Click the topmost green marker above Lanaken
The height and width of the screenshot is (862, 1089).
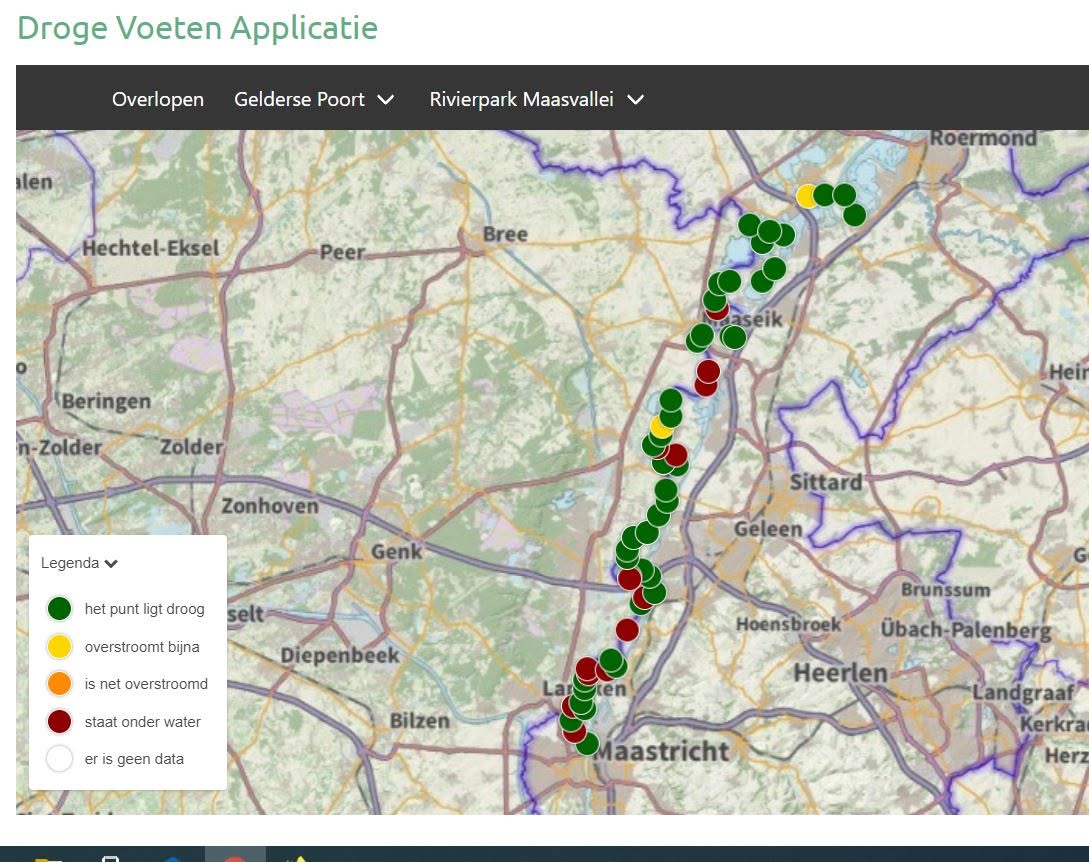pyautogui.click(x=611, y=660)
